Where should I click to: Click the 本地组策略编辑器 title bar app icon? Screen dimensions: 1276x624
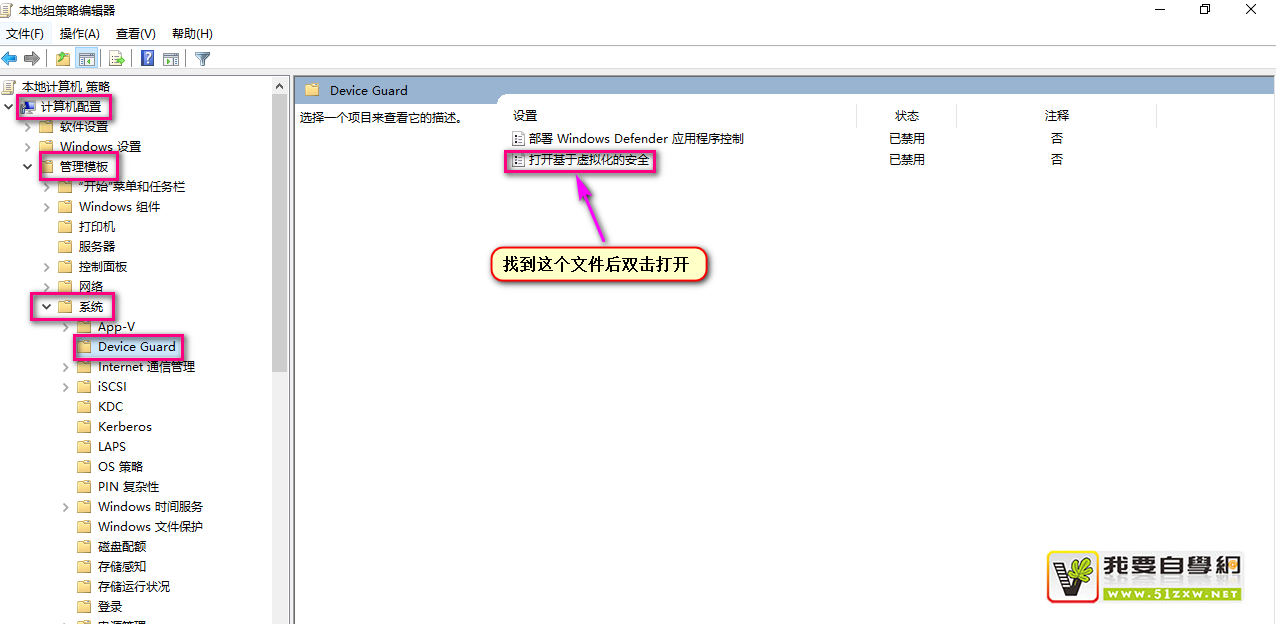pos(9,10)
